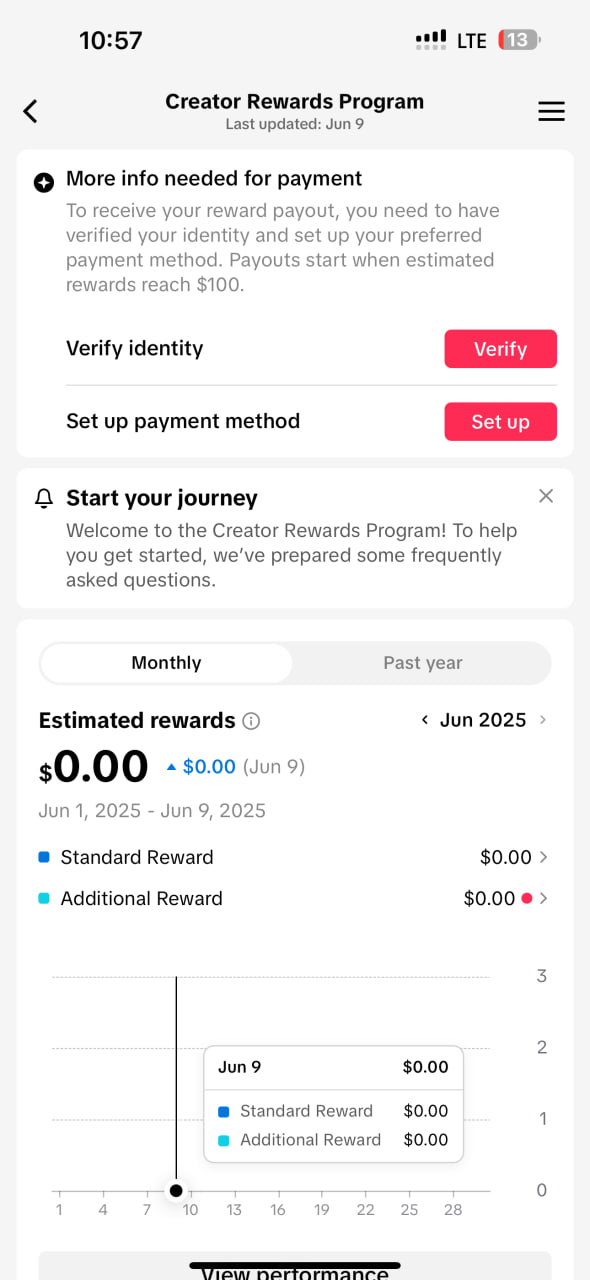Switch to the Past year tab
This screenshot has height=1280, width=590.
pyautogui.click(x=423, y=663)
